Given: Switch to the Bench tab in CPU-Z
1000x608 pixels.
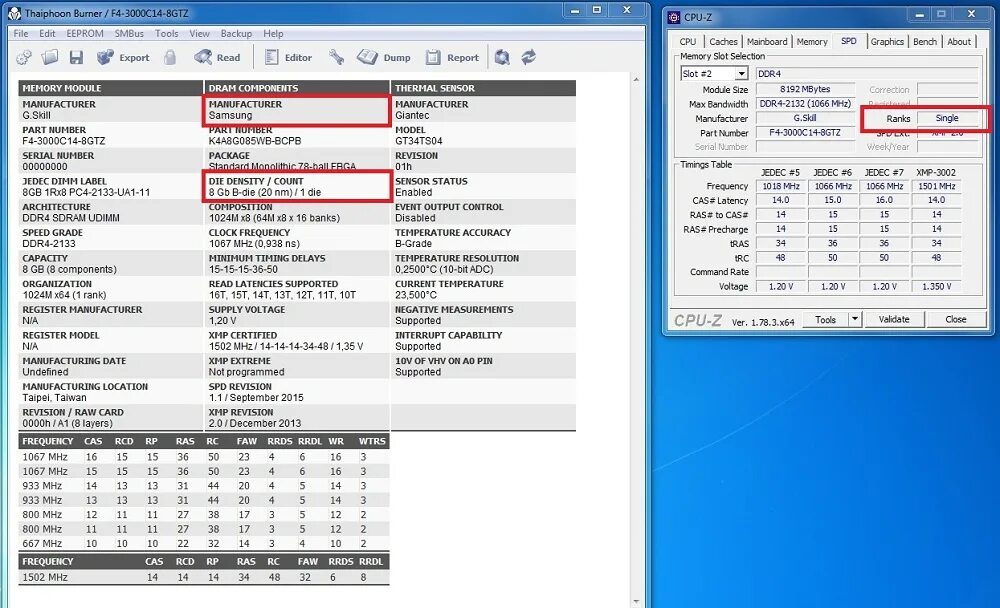Looking at the screenshot, I should (925, 41).
